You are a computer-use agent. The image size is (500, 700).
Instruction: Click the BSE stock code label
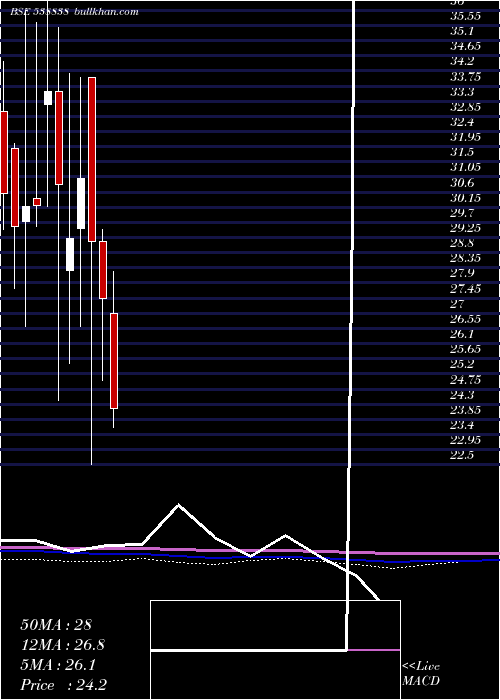pyautogui.click(x=40, y=12)
